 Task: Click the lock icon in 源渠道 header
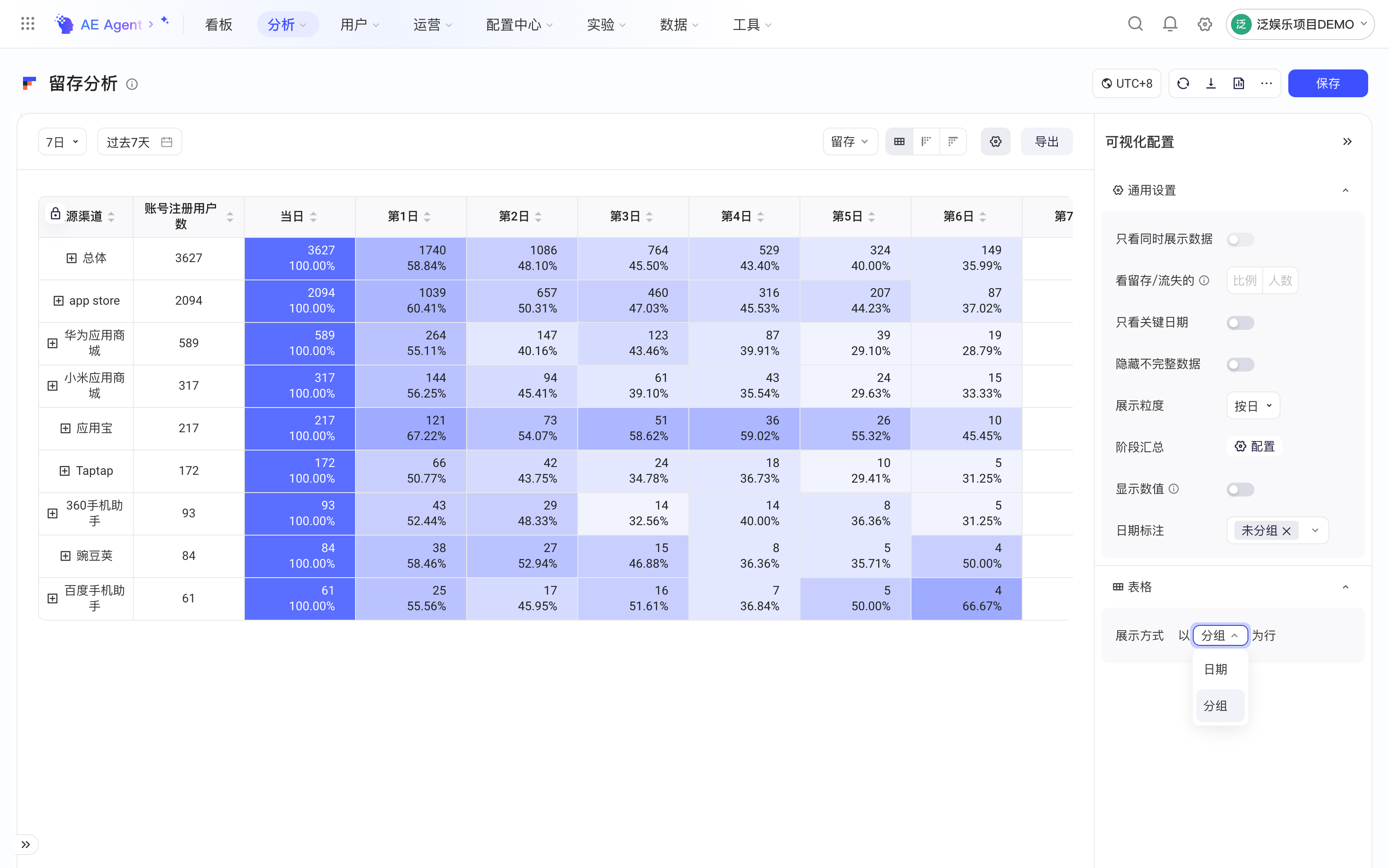click(x=56, y=214)
